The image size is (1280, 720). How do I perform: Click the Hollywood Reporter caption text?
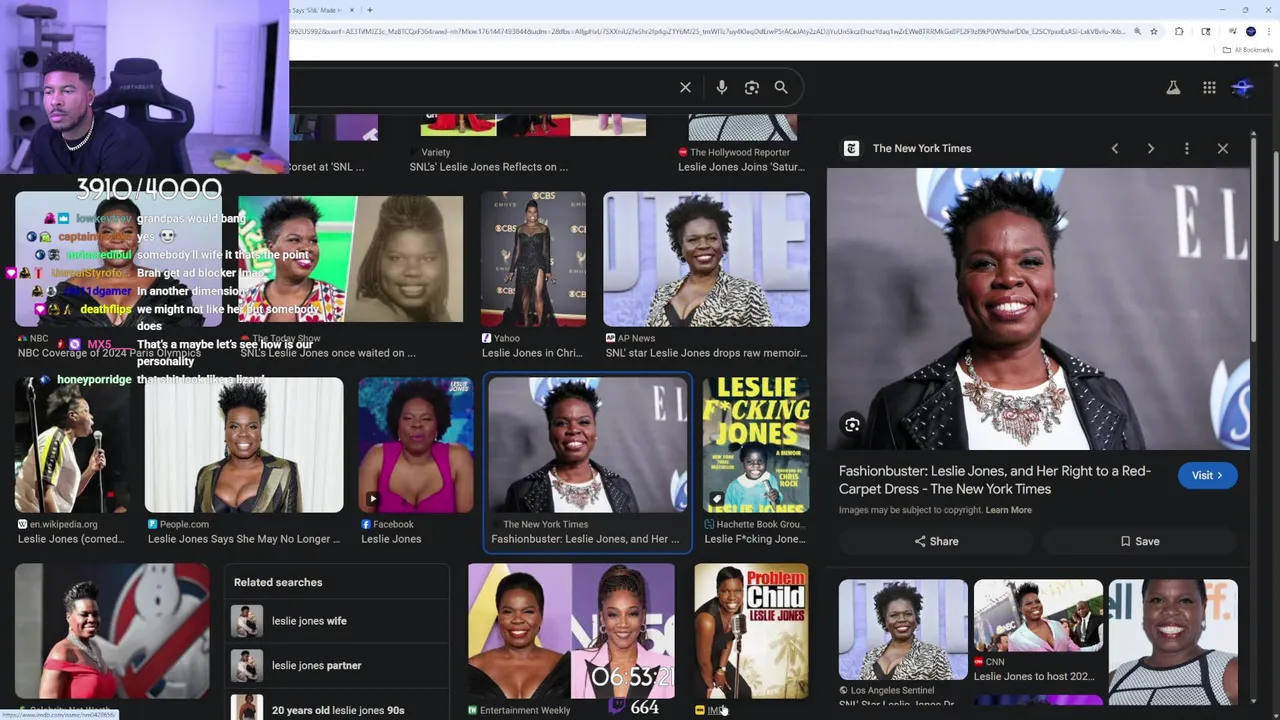point(741,167)
